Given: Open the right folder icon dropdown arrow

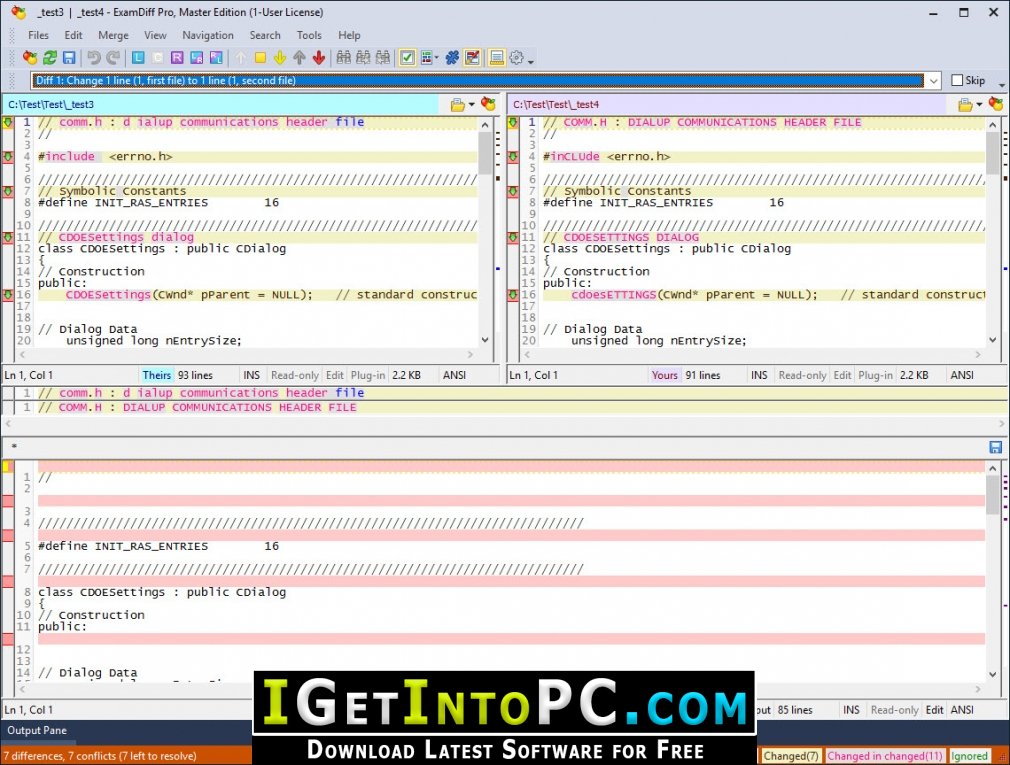Looking at the screenshot, I should click(979, 104).
